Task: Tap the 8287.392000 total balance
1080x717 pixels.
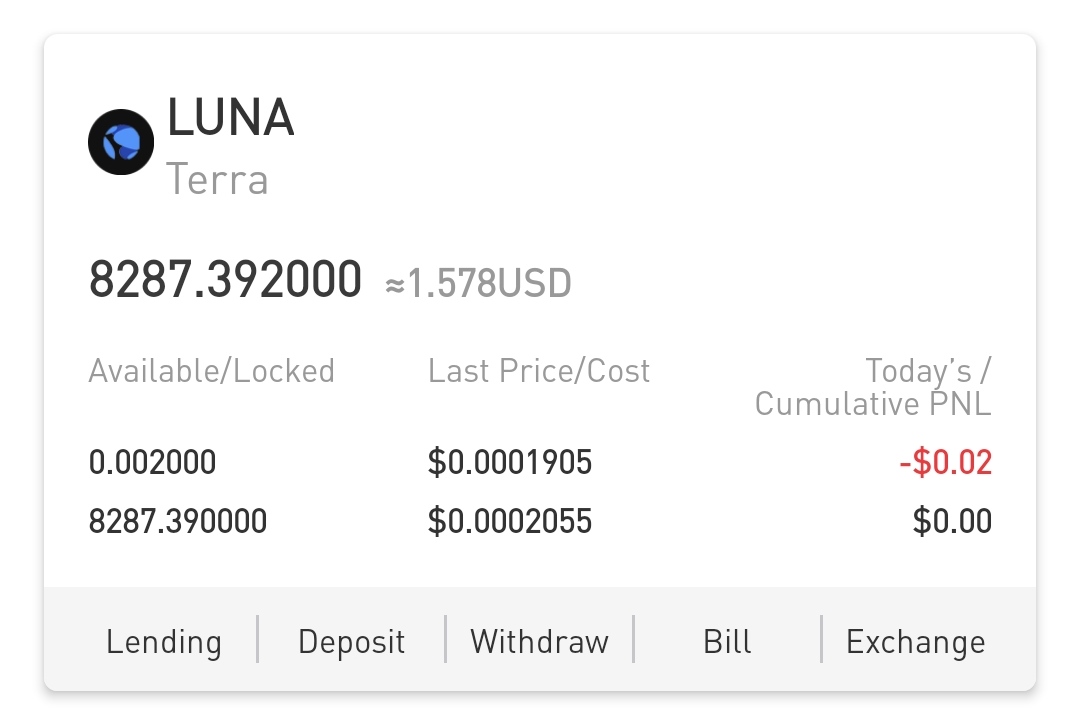Action: point(225,280)
